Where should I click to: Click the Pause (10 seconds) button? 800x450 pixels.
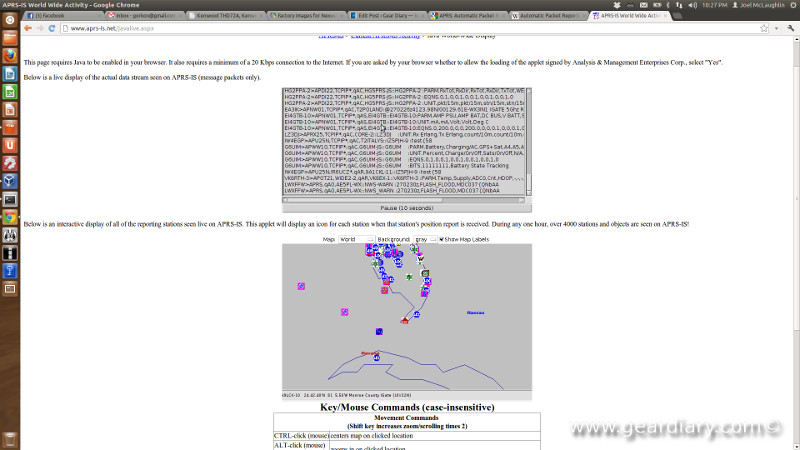[407, 208]
